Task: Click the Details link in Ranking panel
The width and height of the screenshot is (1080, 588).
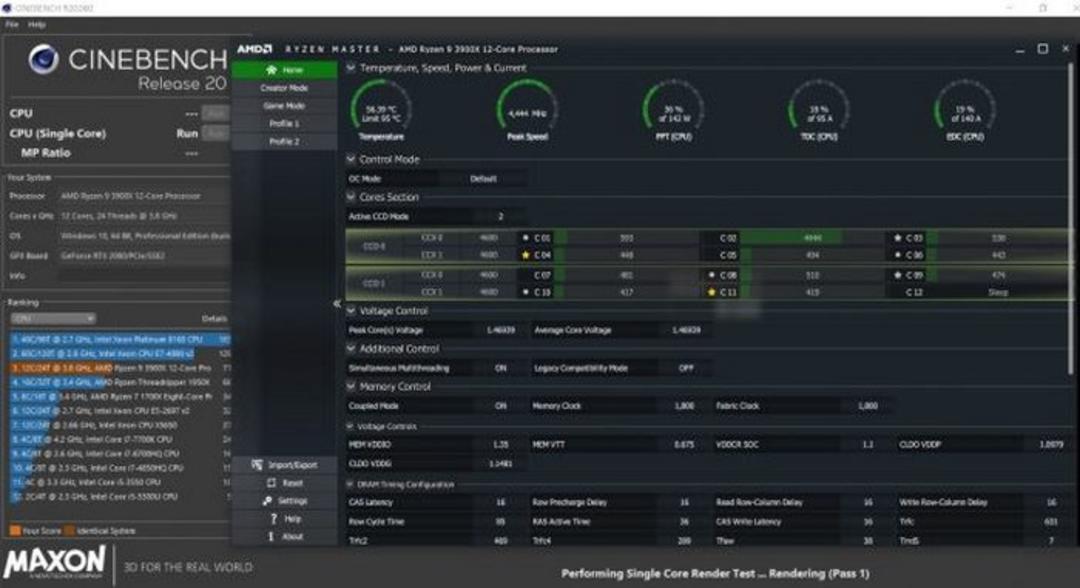Action: coord(214,319)
